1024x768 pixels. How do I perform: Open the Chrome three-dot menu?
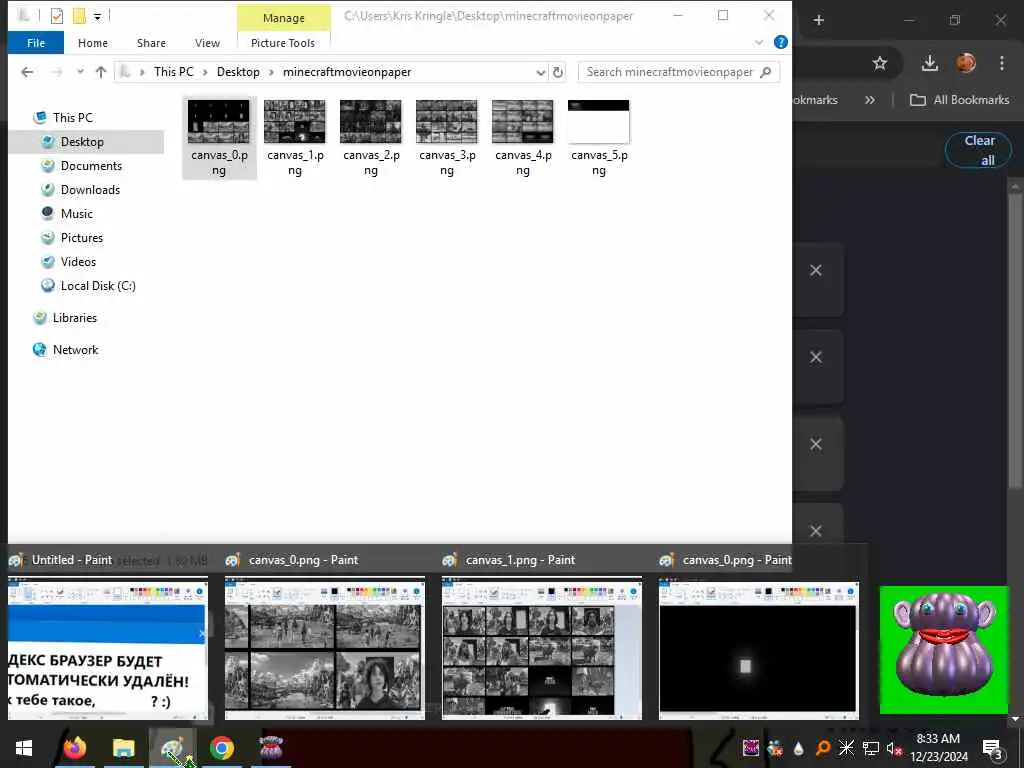pyautogui.click(x=1002, y=63)
